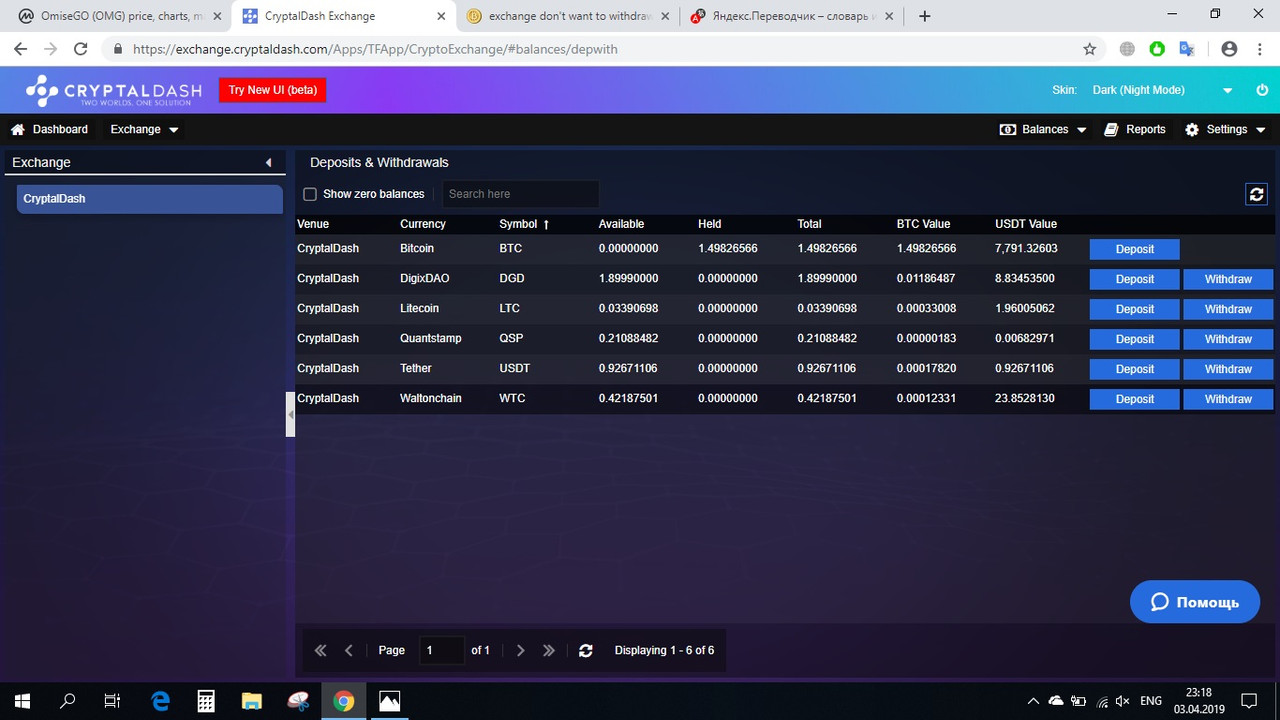This screenshot has width=1280, height=720.
Task: Open the notification center icon
Action: tap(1249, 700)
